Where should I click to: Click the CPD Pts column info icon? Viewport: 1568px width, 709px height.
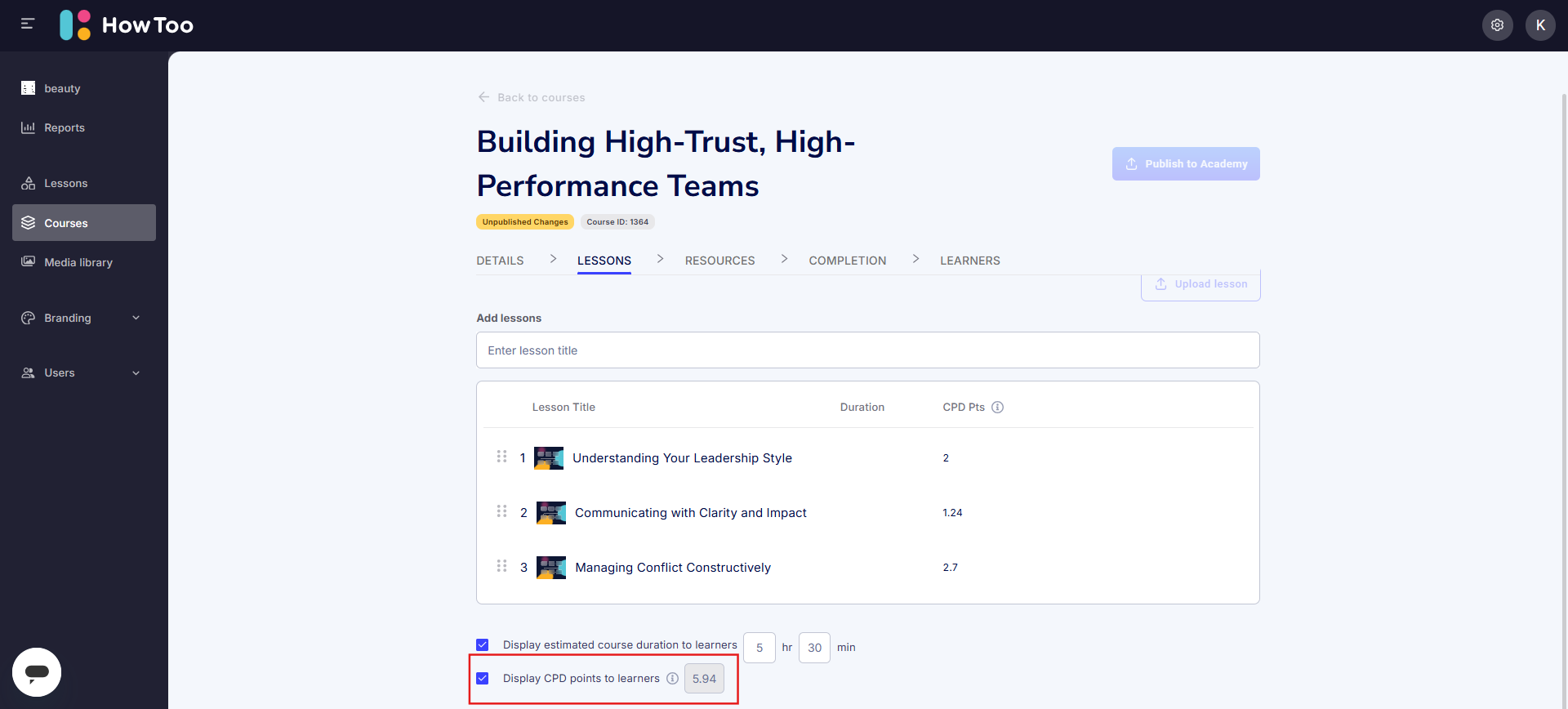click(x=997, y=408)
